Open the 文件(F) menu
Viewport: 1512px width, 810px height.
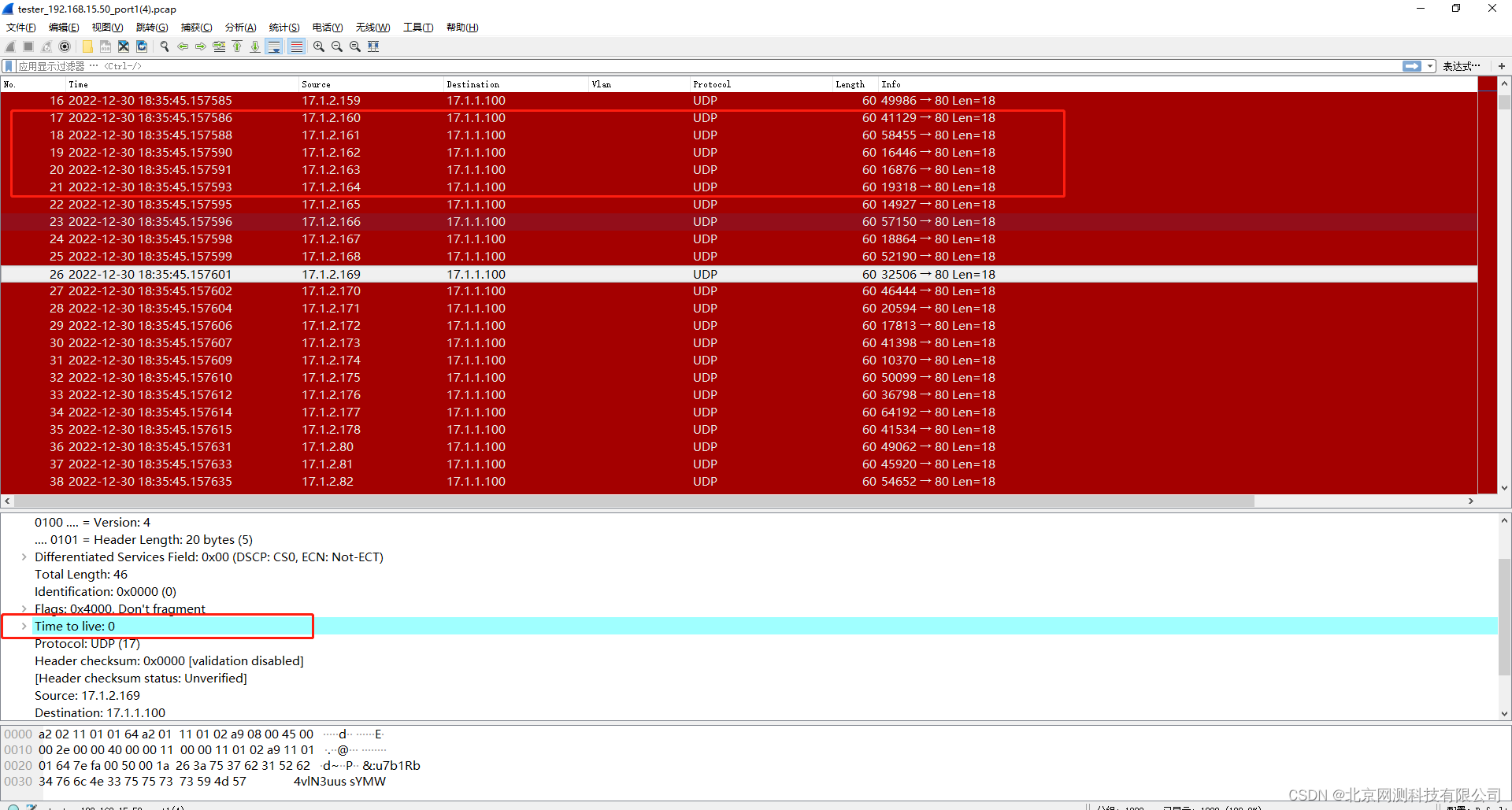21,28
